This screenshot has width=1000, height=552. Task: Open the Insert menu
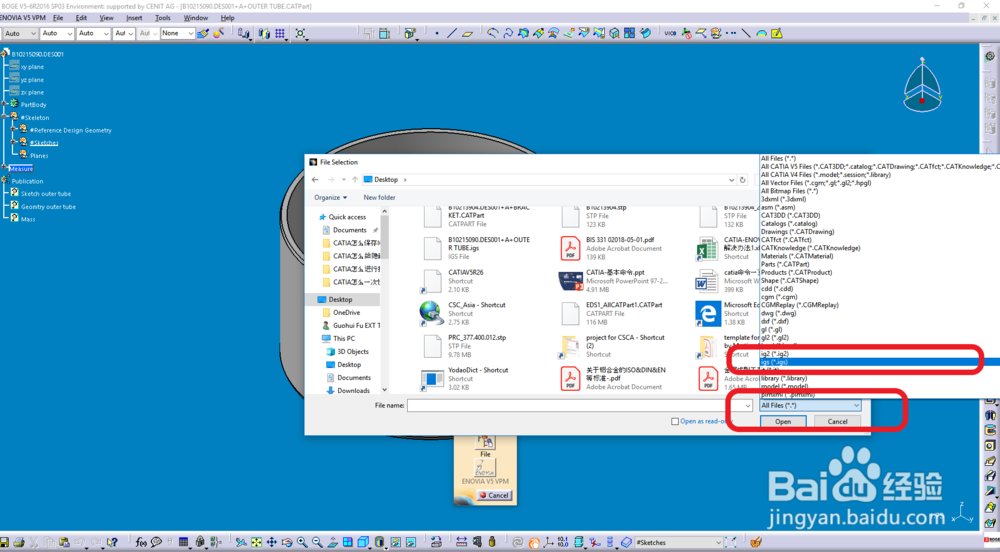134,18
